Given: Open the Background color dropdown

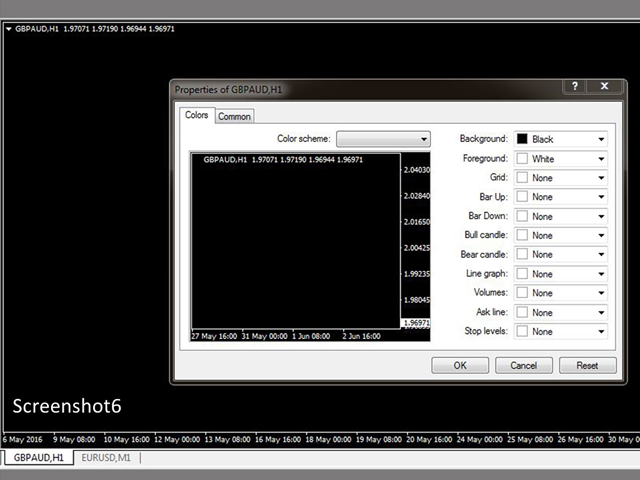Looking at the screenshot, I should click(560, 140).
